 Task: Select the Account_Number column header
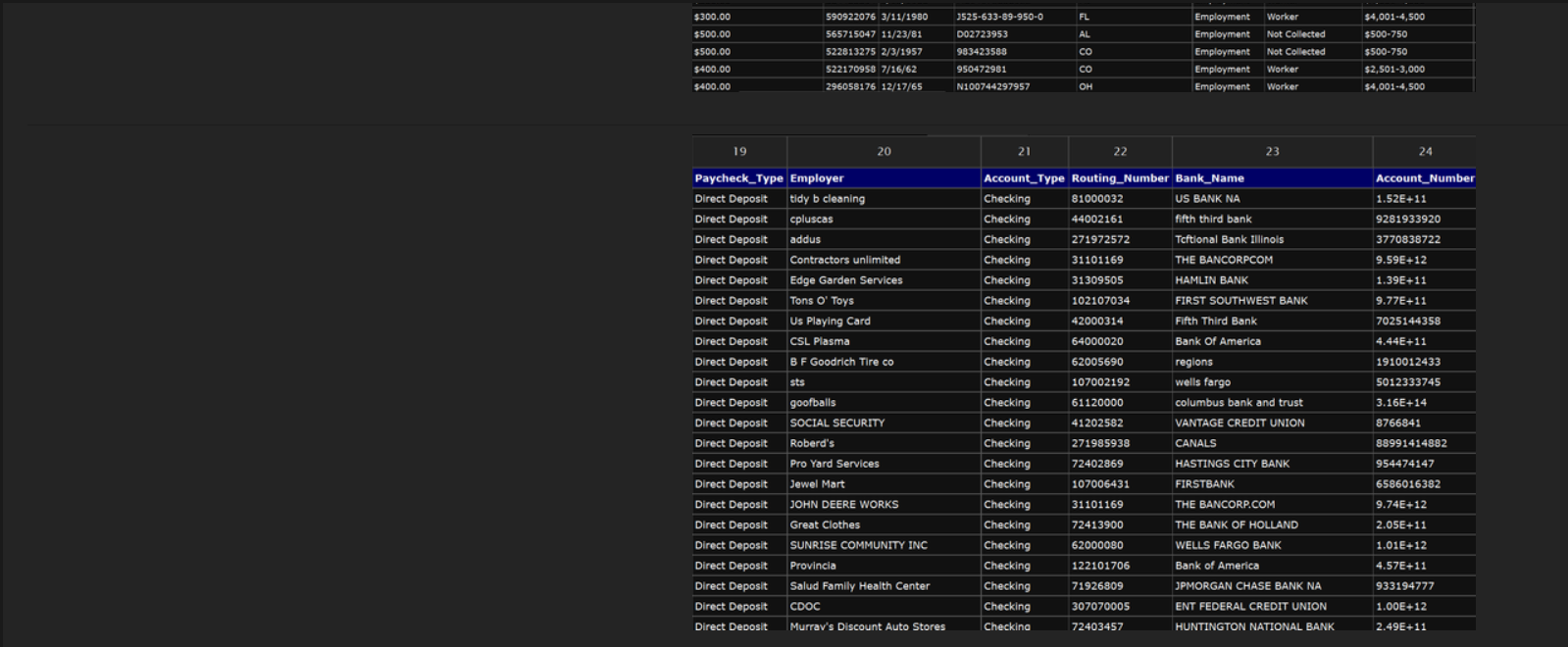[1424, 178]
